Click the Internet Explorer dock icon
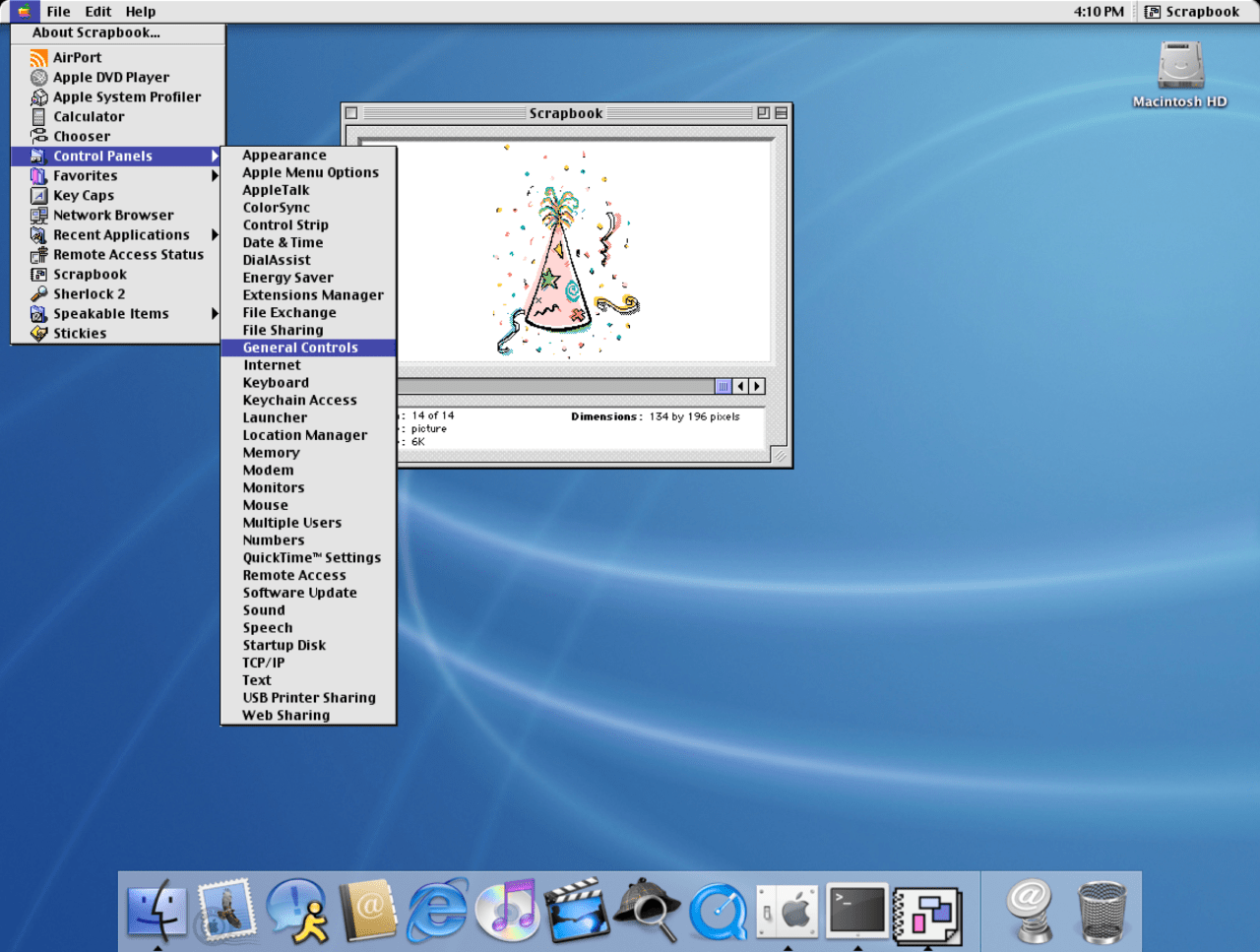Screen dimensions: 1260x952 pyautogui.click(x=438, y=911)
